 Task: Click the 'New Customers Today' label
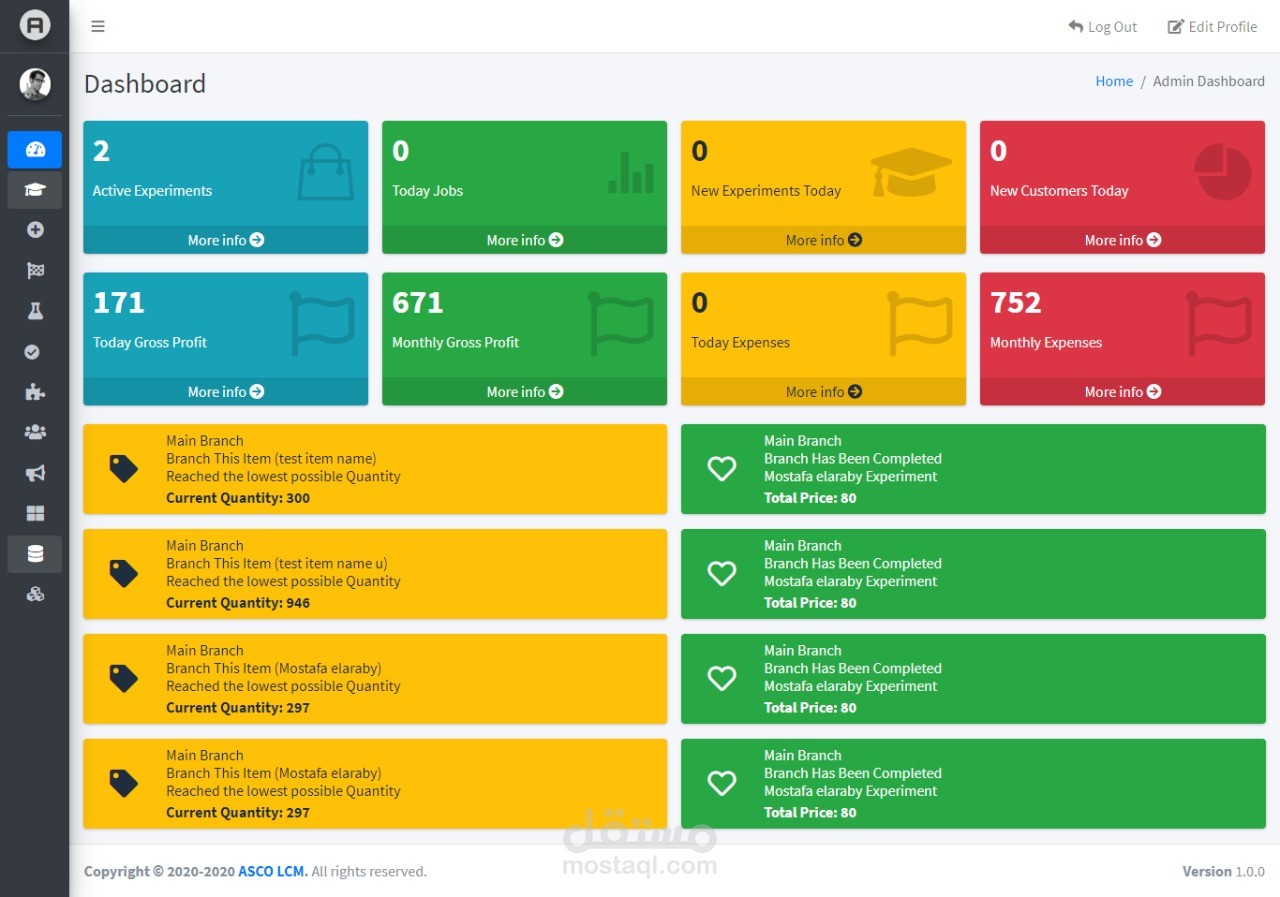(1059, 191)
